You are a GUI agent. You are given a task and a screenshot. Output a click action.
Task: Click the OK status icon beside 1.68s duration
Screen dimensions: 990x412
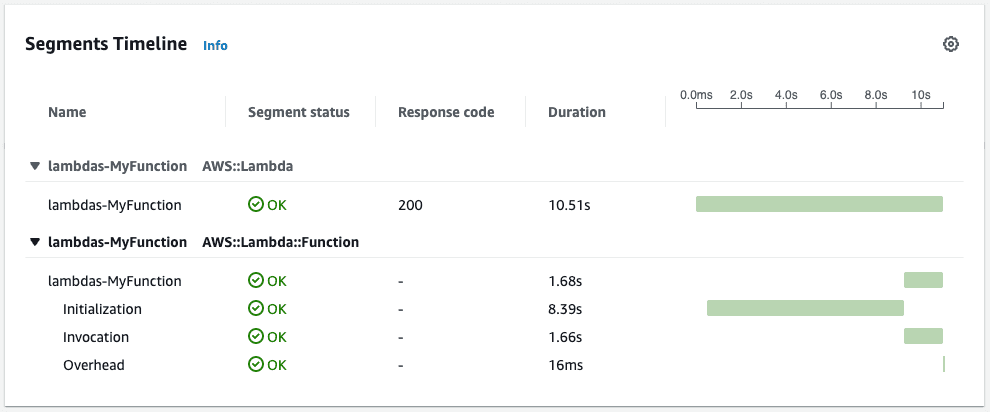pyautogui.click(x=256, y=280)
